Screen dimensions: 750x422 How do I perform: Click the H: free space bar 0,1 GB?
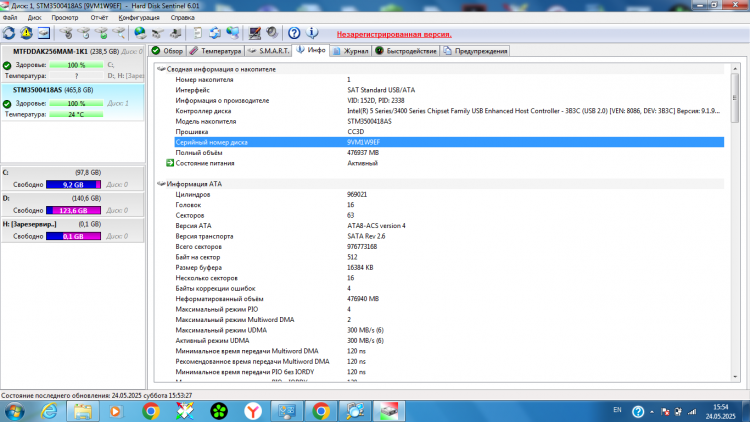click(x=73, y=236)
